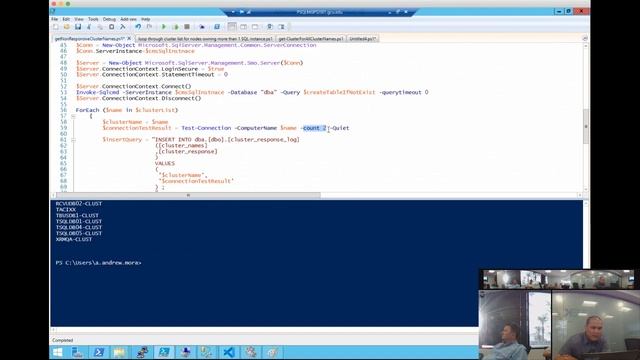This screenshot has height=360, width=640.
Task: Open Server Manager from the taskbar
Action: tap(77, 352)
